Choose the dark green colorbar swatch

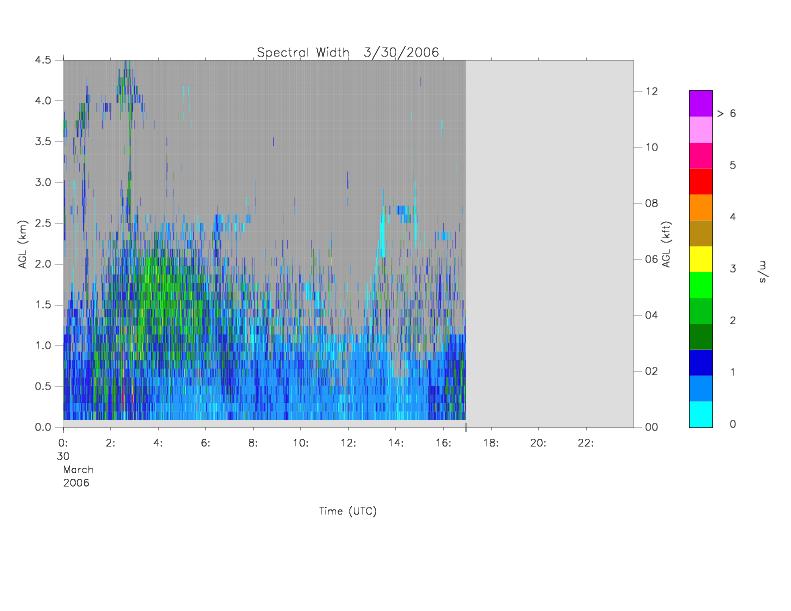pos(701,337)
